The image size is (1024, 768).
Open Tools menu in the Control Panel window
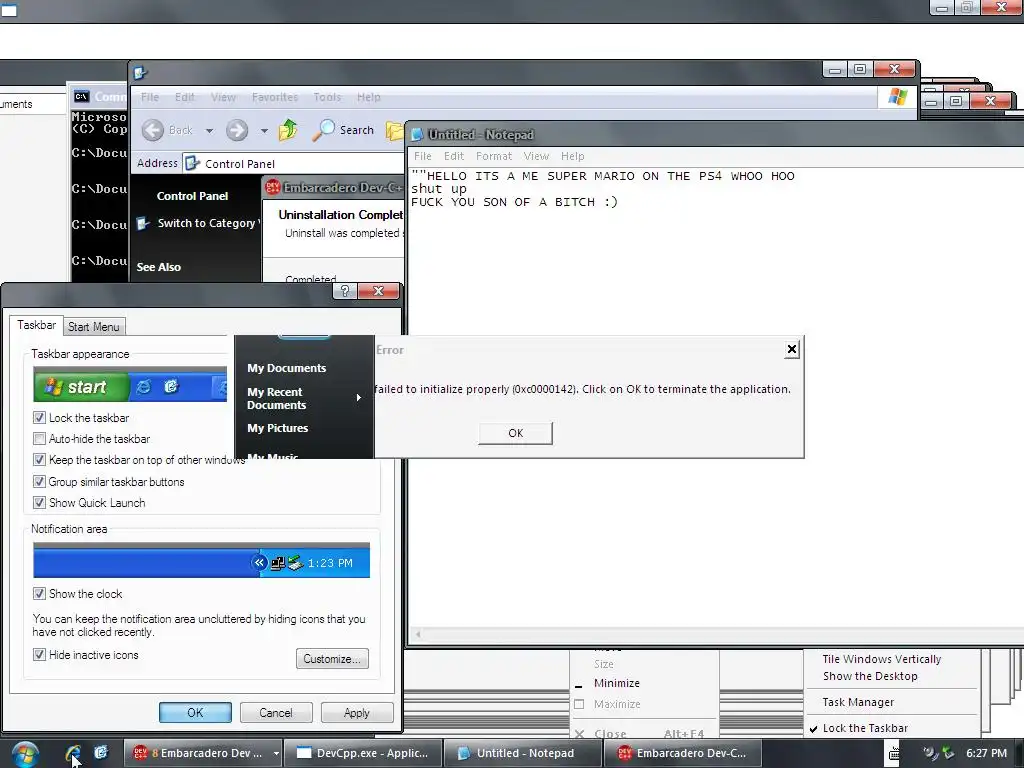click(x=327, y=97)
